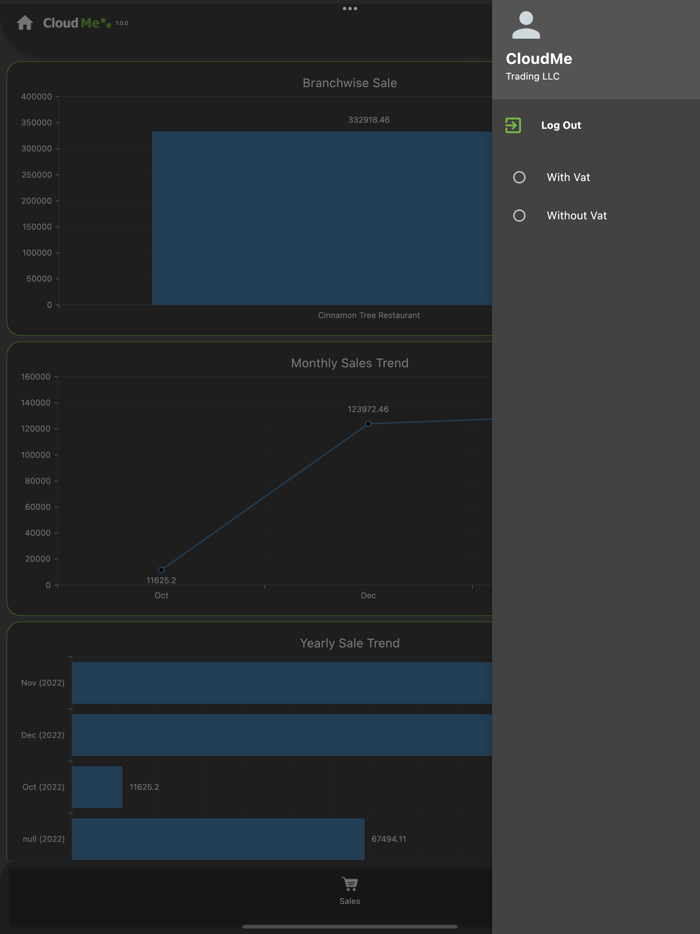Click the version 1.0.0 label
The width and height of the screenshot is (700, 934).
coord(122,23)
